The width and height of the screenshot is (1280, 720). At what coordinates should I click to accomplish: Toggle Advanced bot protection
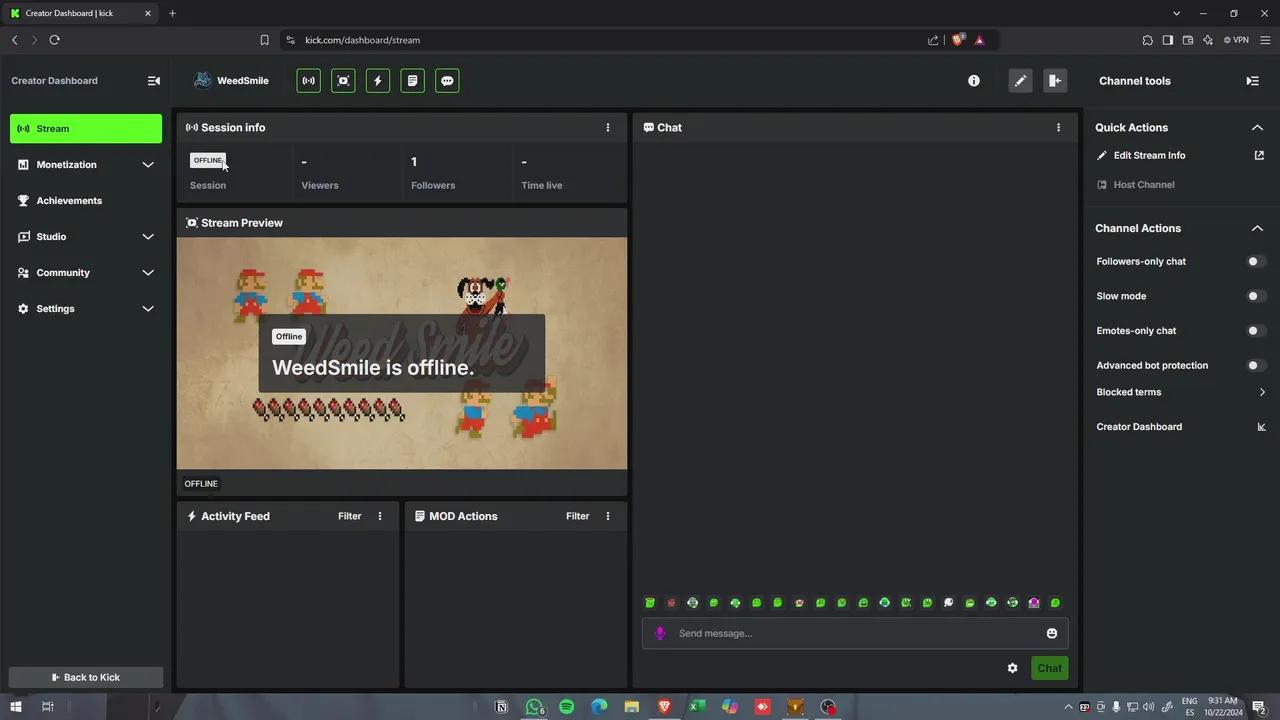pyautogui.click(x=1256, y=366)
